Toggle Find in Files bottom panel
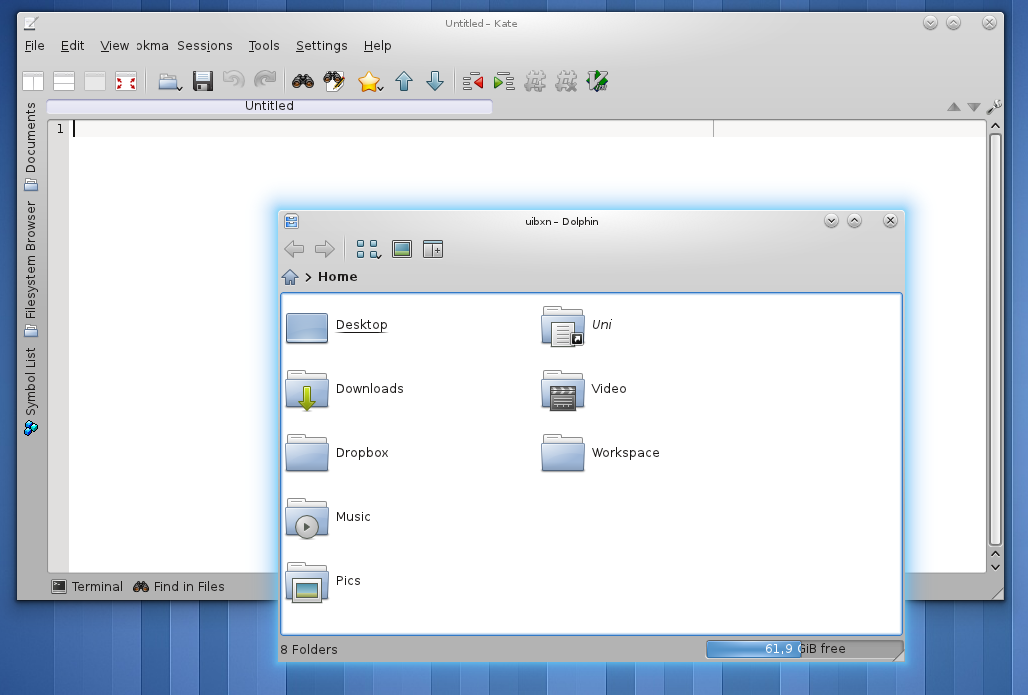 tap(178, 586)
